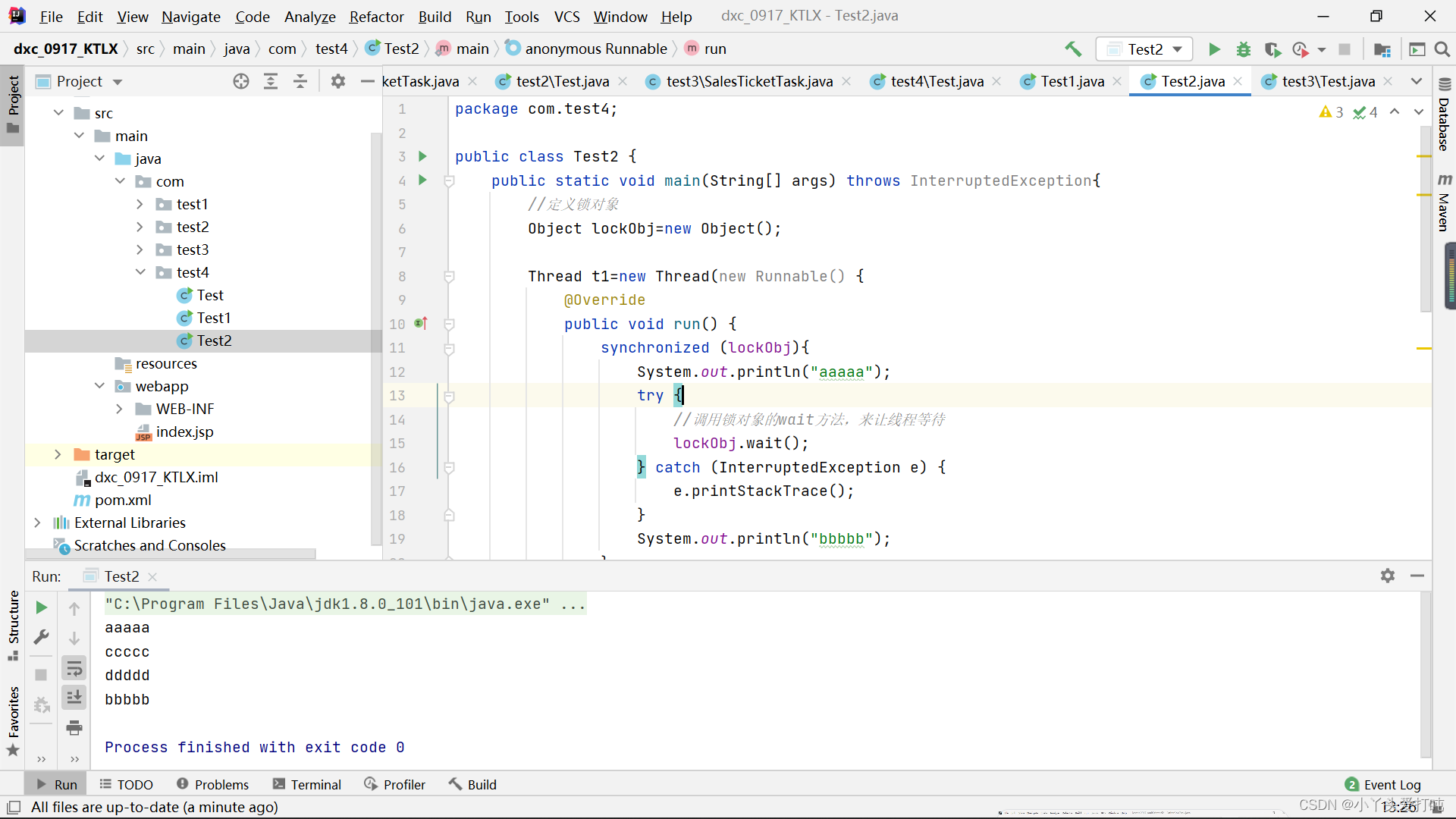Screen dimensions: 1456x819
Task: Click the editor vertical scrollbar
Action: [x=1425, y=220]
